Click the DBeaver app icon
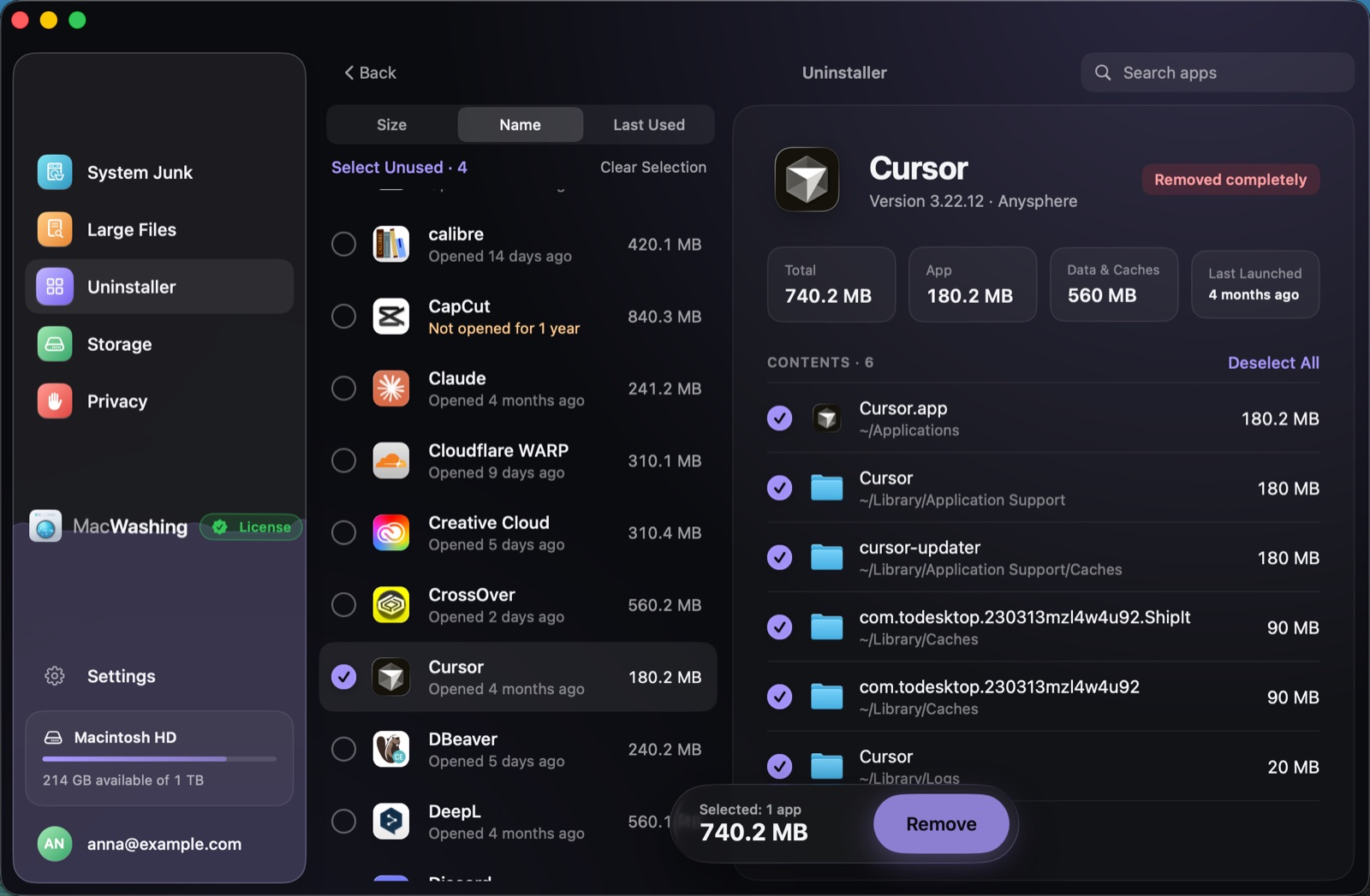The width and height of the screenshot is (1370, 896). pyautogui.click(x=391, y=750)
